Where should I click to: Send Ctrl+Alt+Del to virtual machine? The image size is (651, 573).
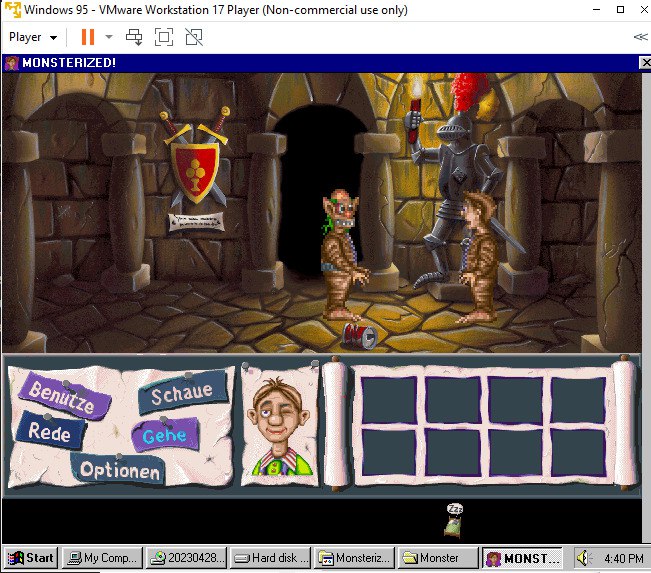point(134,37)
